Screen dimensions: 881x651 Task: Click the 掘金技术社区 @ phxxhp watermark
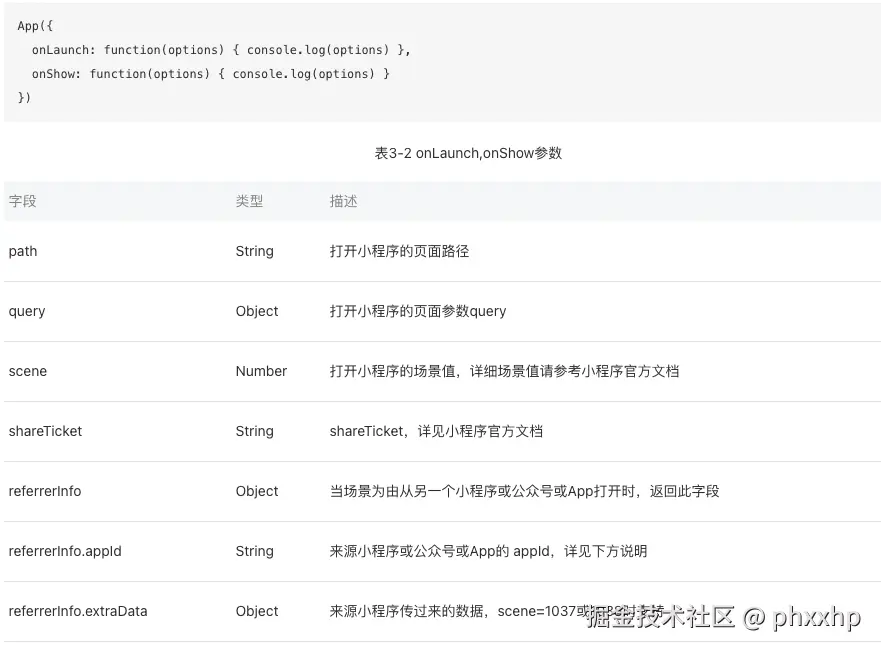(723, 617)
